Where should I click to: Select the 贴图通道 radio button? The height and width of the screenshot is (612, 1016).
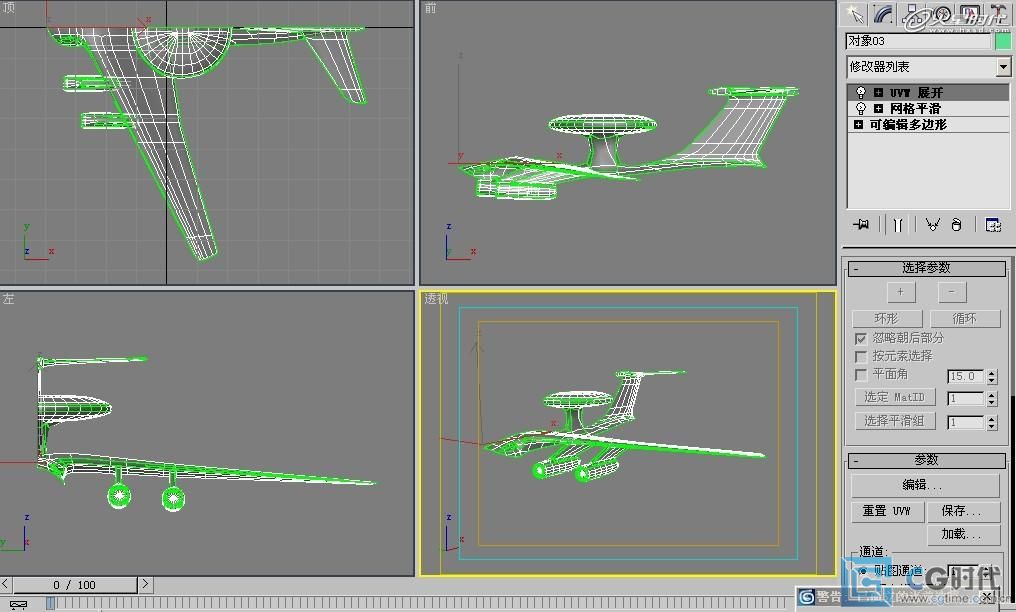click(862, 571)
